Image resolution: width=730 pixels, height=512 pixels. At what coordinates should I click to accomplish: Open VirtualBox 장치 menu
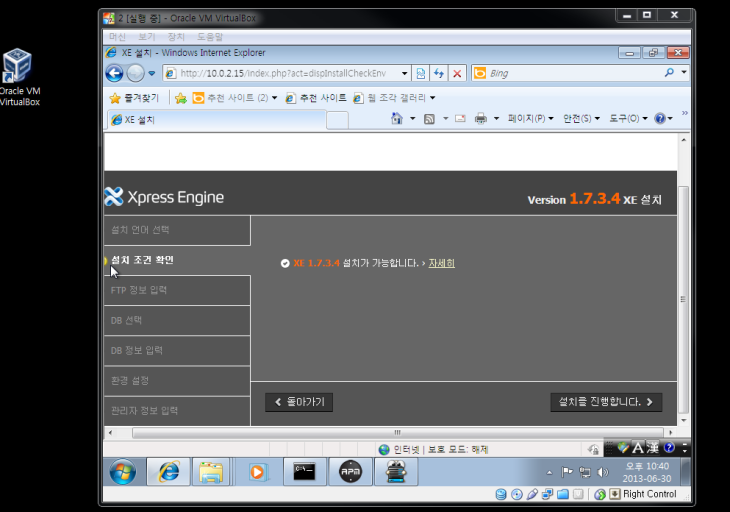click(x=176, y=37)
